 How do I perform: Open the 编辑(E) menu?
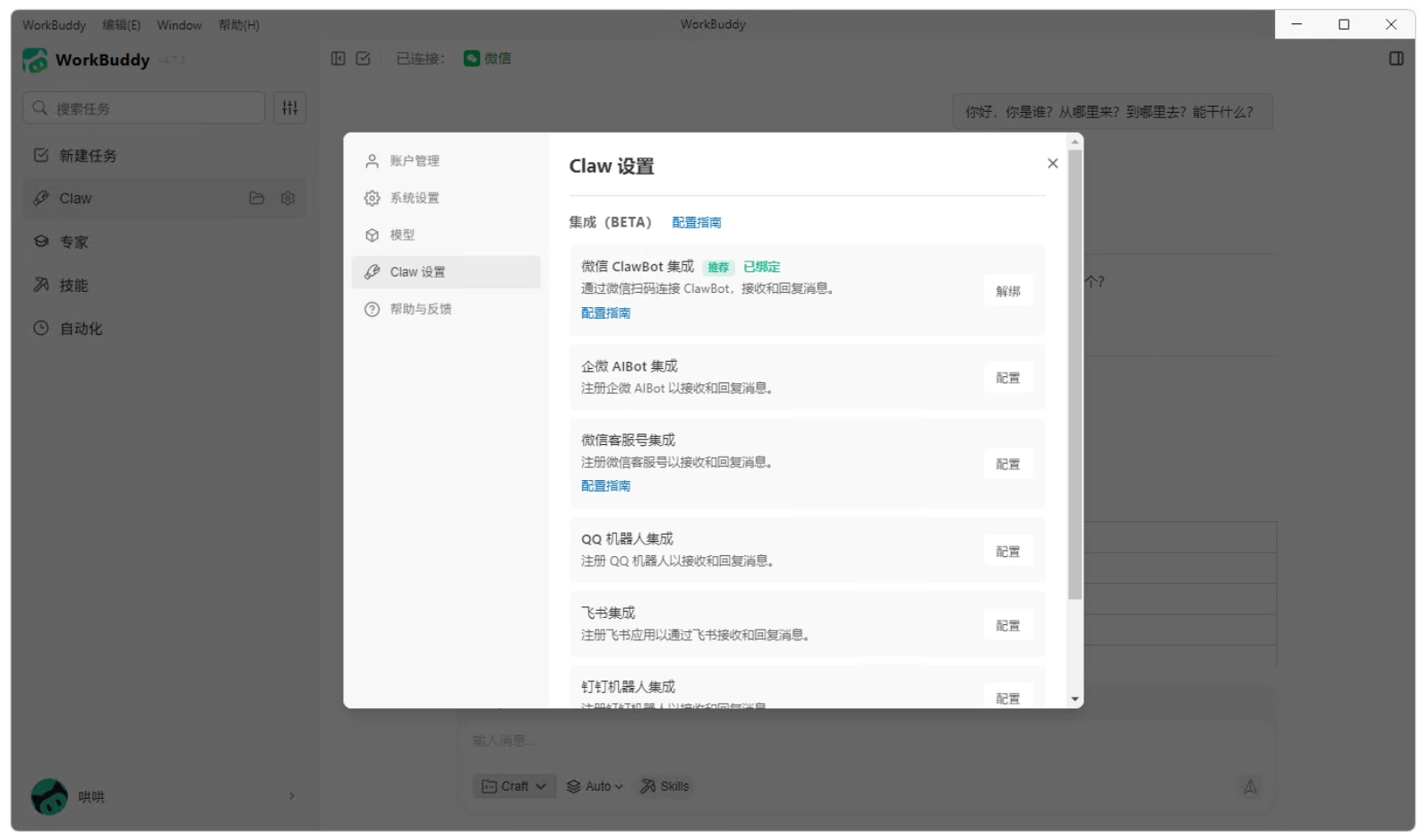122,25
